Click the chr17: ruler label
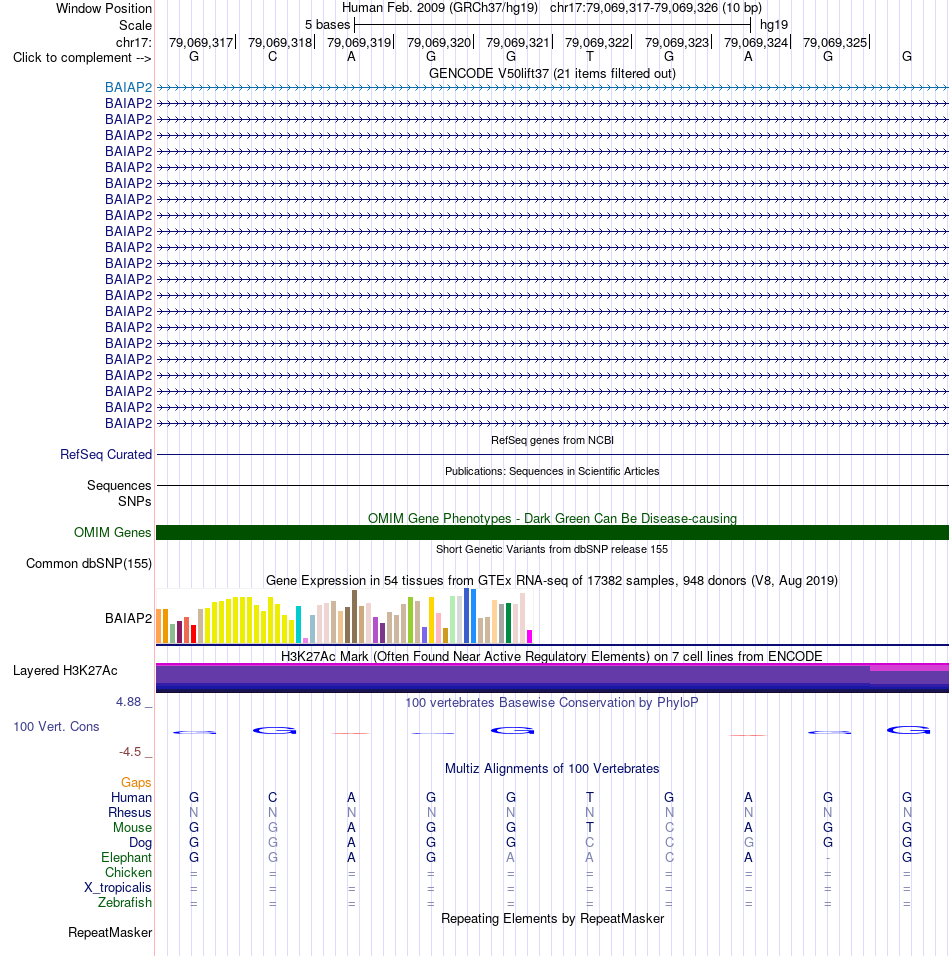The height and width of the screenshot is (956, 950). tap(134, 43)
